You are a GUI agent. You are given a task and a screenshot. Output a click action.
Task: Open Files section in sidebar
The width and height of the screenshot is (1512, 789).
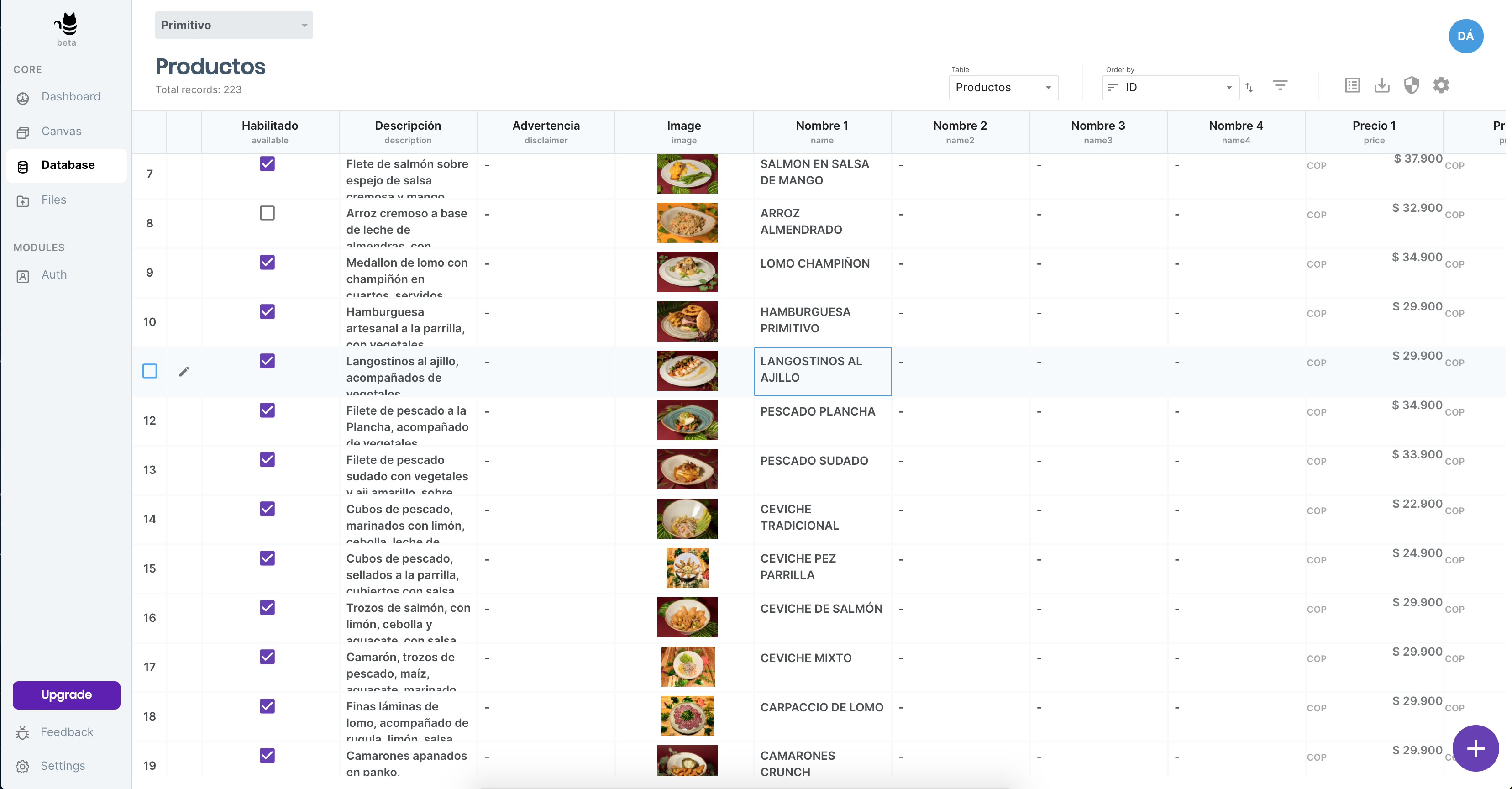tap(53, 200)
